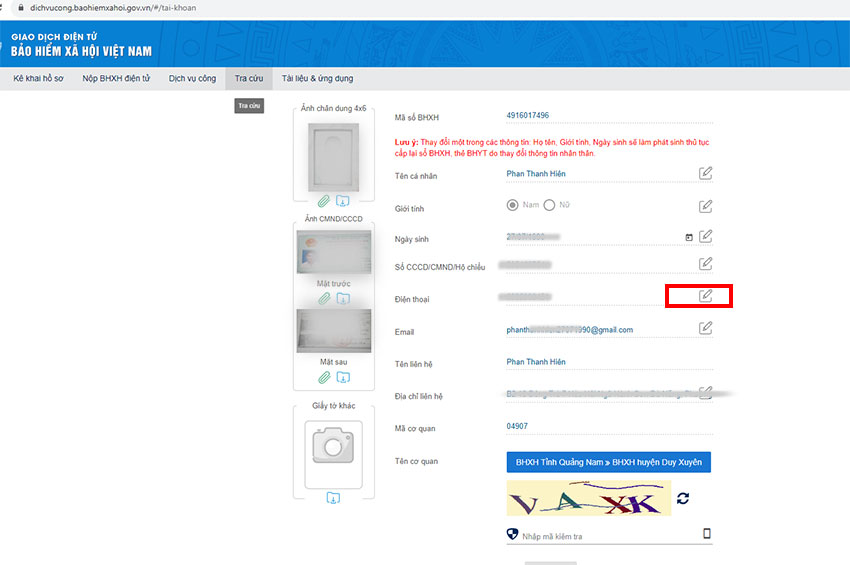Select the Nữ gender radio button

(x=549, y=205)
